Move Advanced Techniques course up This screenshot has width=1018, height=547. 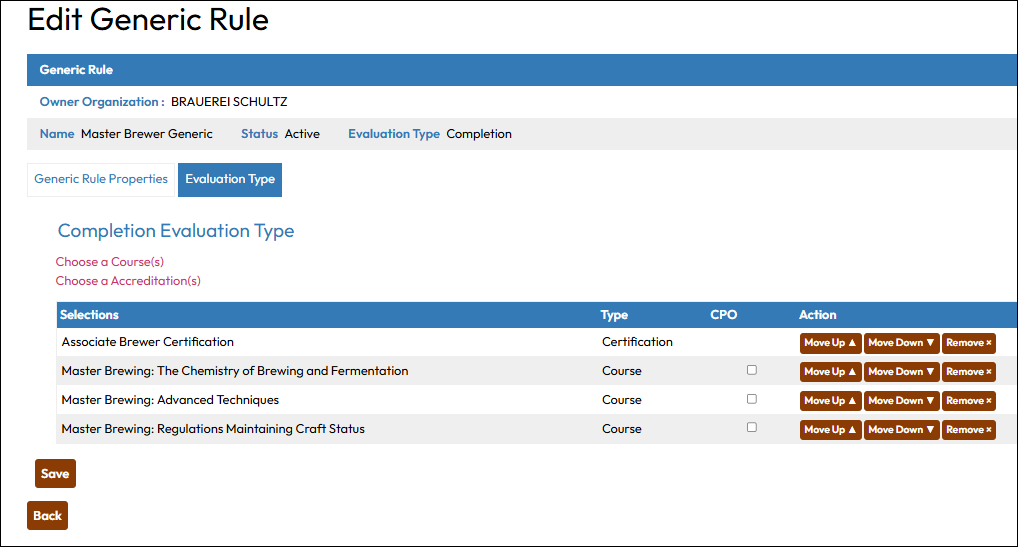click(x=830, y=401)
